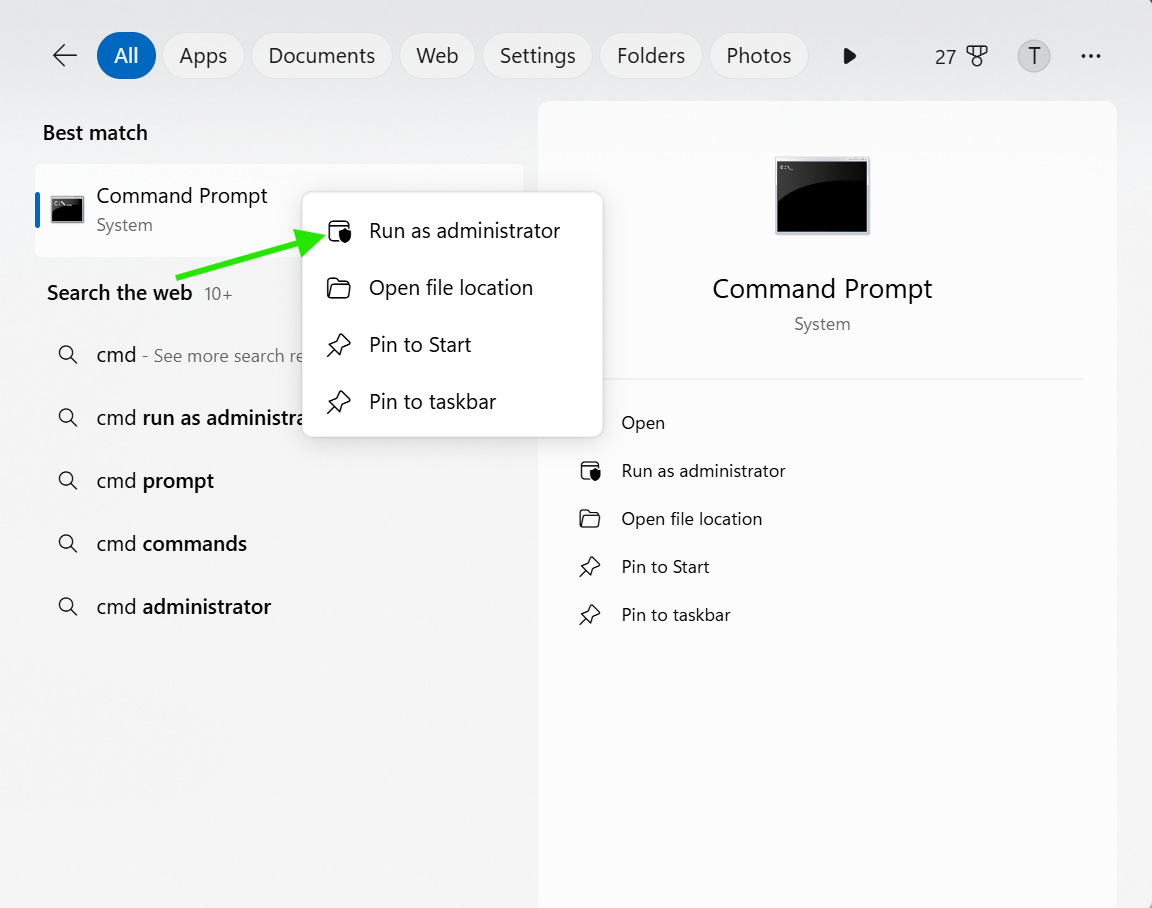Go back with the left arrow icon
This screenshot has width=1152, height=908.
coord(65,56)
